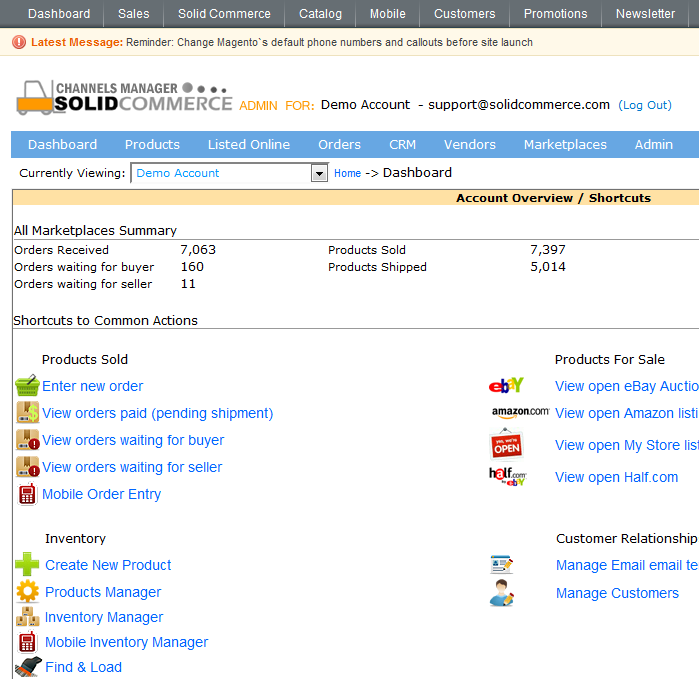699x679 pixels.
Task: Open Manage Email templates link
Action: point(627,565)
